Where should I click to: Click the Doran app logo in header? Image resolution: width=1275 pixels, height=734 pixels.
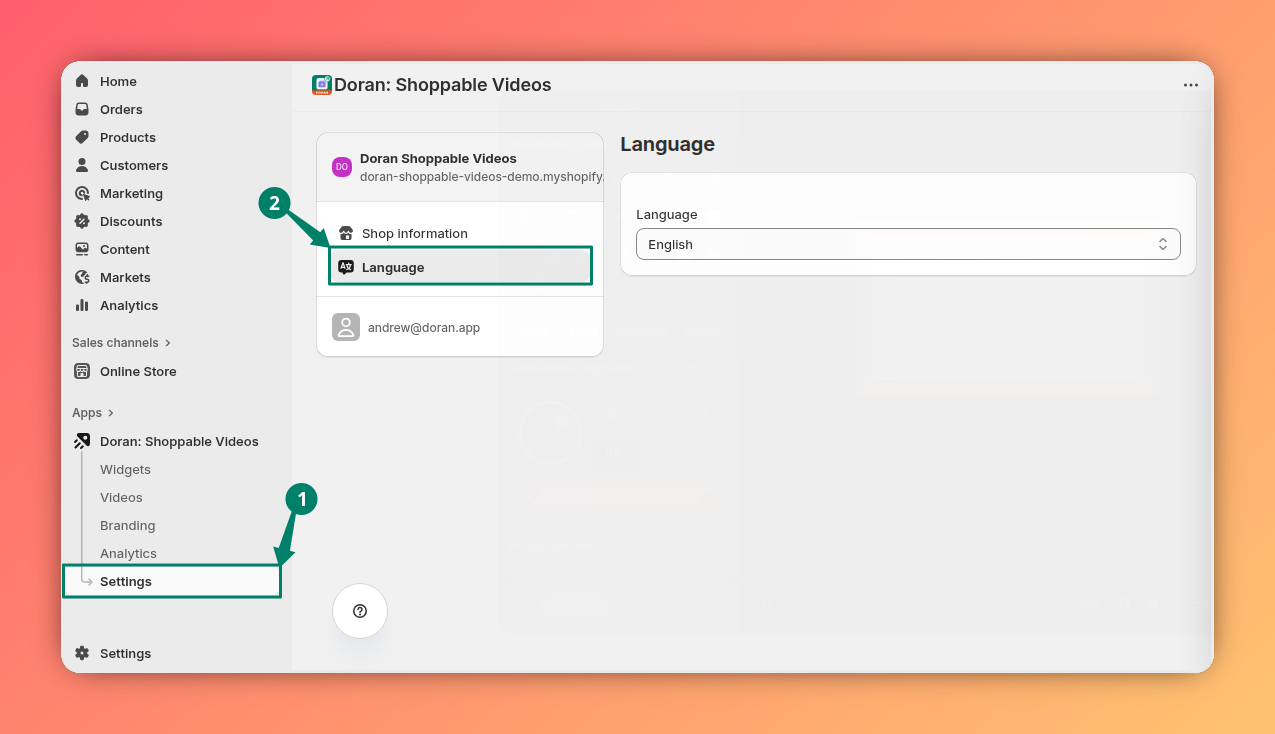tap(322, 85)
